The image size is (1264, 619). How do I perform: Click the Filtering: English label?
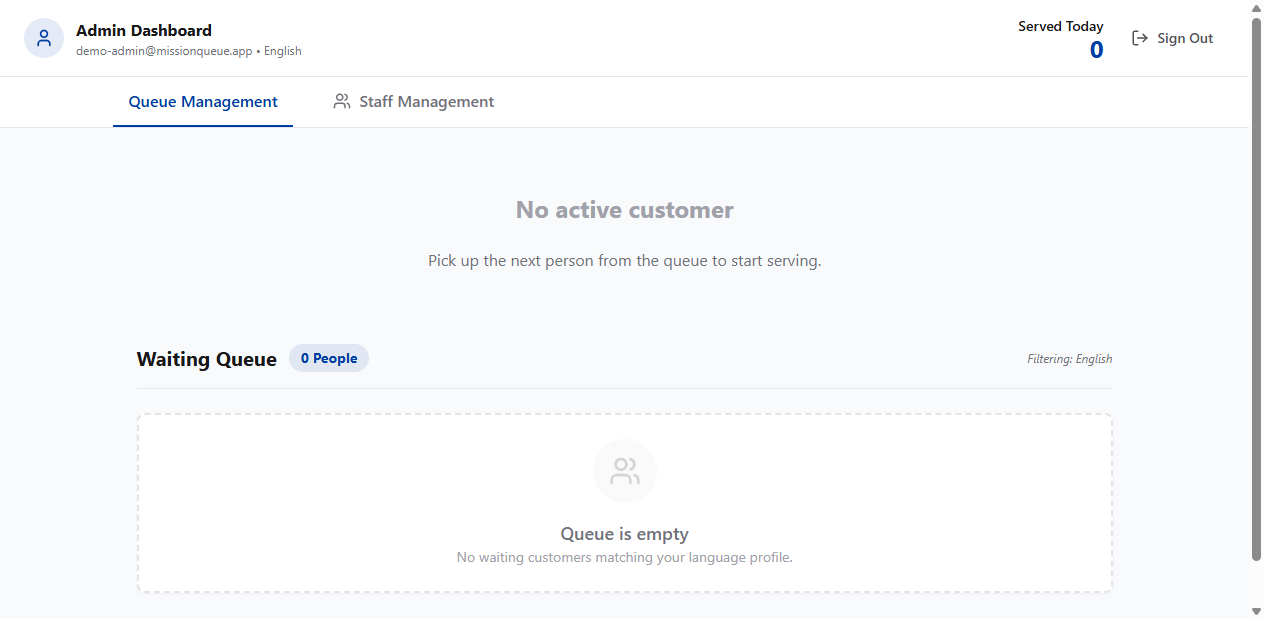1069,359
